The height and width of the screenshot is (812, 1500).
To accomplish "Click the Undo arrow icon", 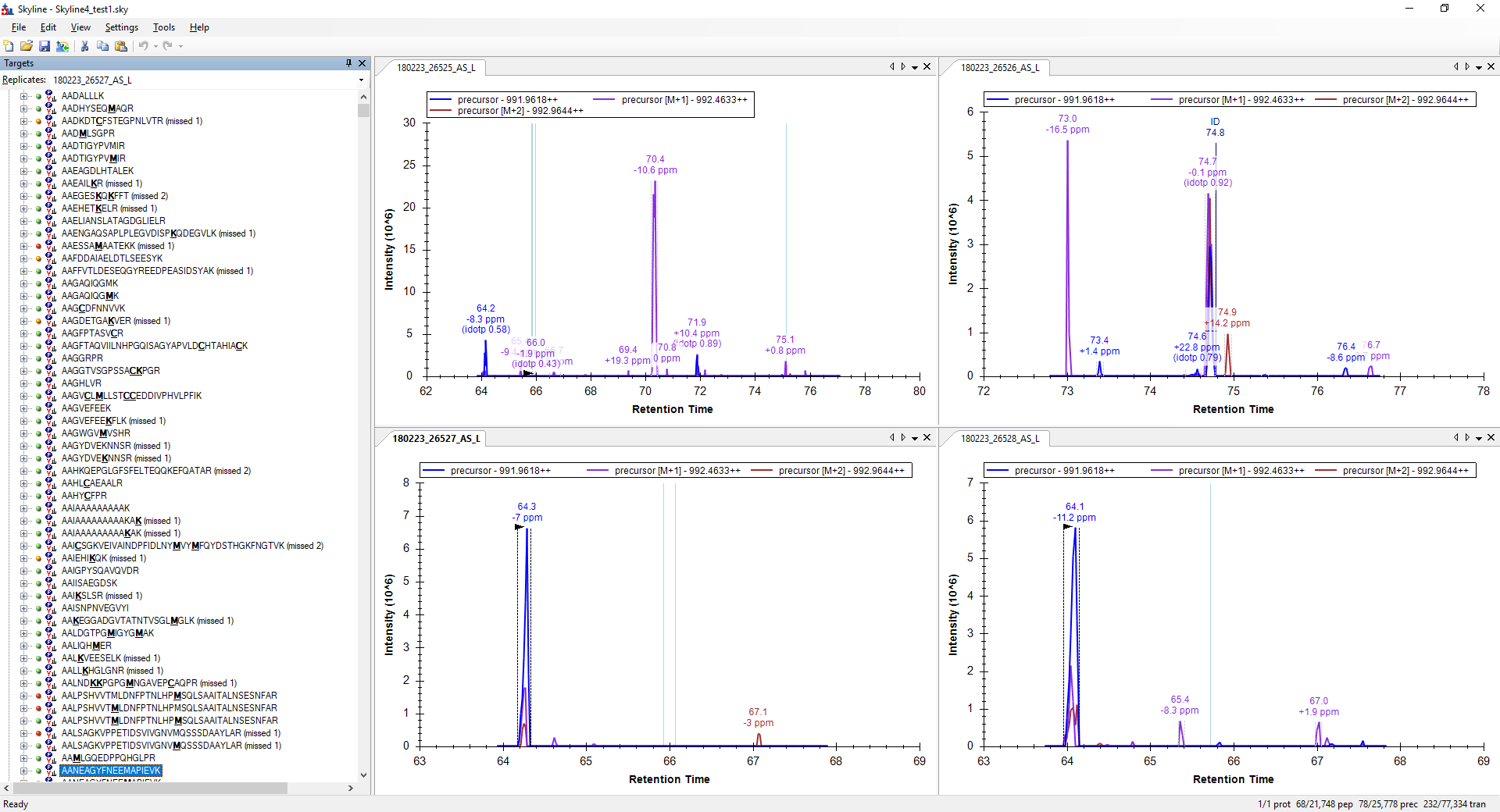I will point(144,46).
